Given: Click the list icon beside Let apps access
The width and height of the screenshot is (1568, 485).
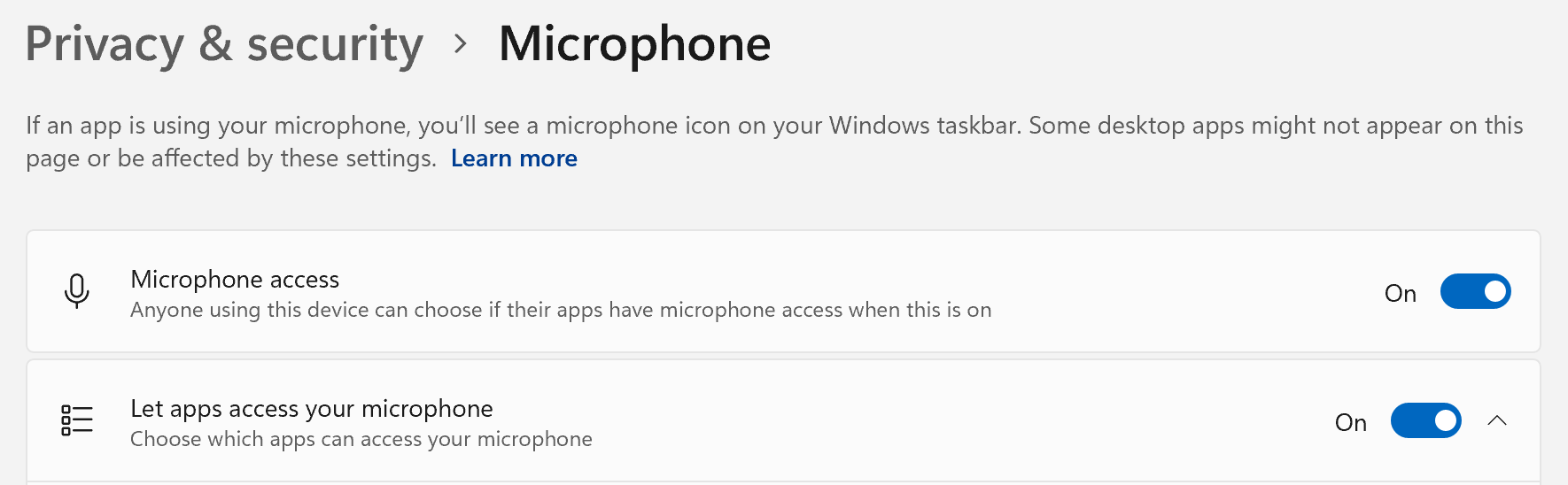Looking at the screenshot, I should [x=77, y=420].
